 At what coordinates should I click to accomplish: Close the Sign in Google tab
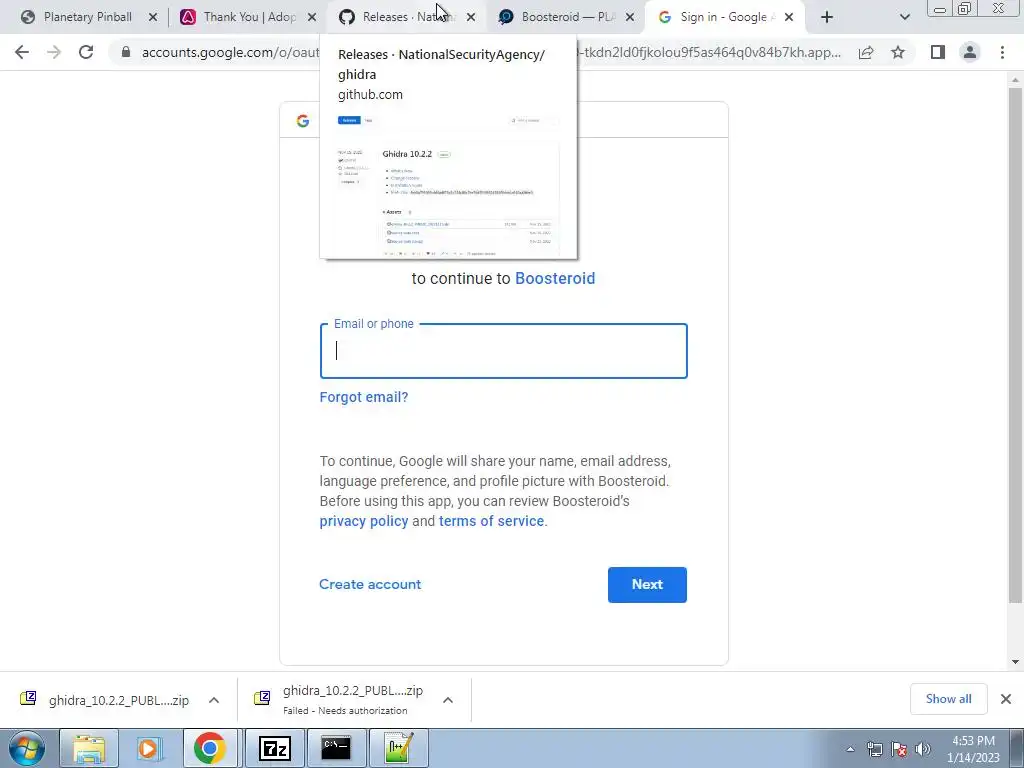[789, 18]
